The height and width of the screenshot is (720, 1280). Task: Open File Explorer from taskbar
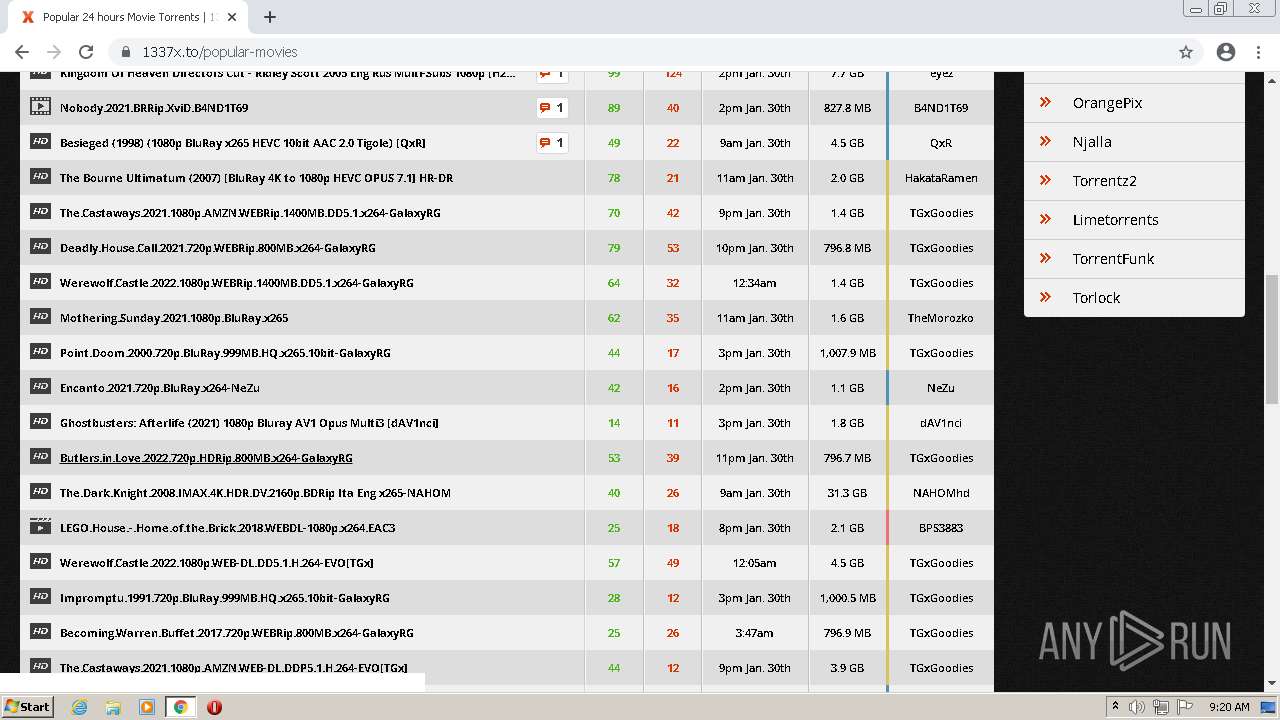point(113,707)
